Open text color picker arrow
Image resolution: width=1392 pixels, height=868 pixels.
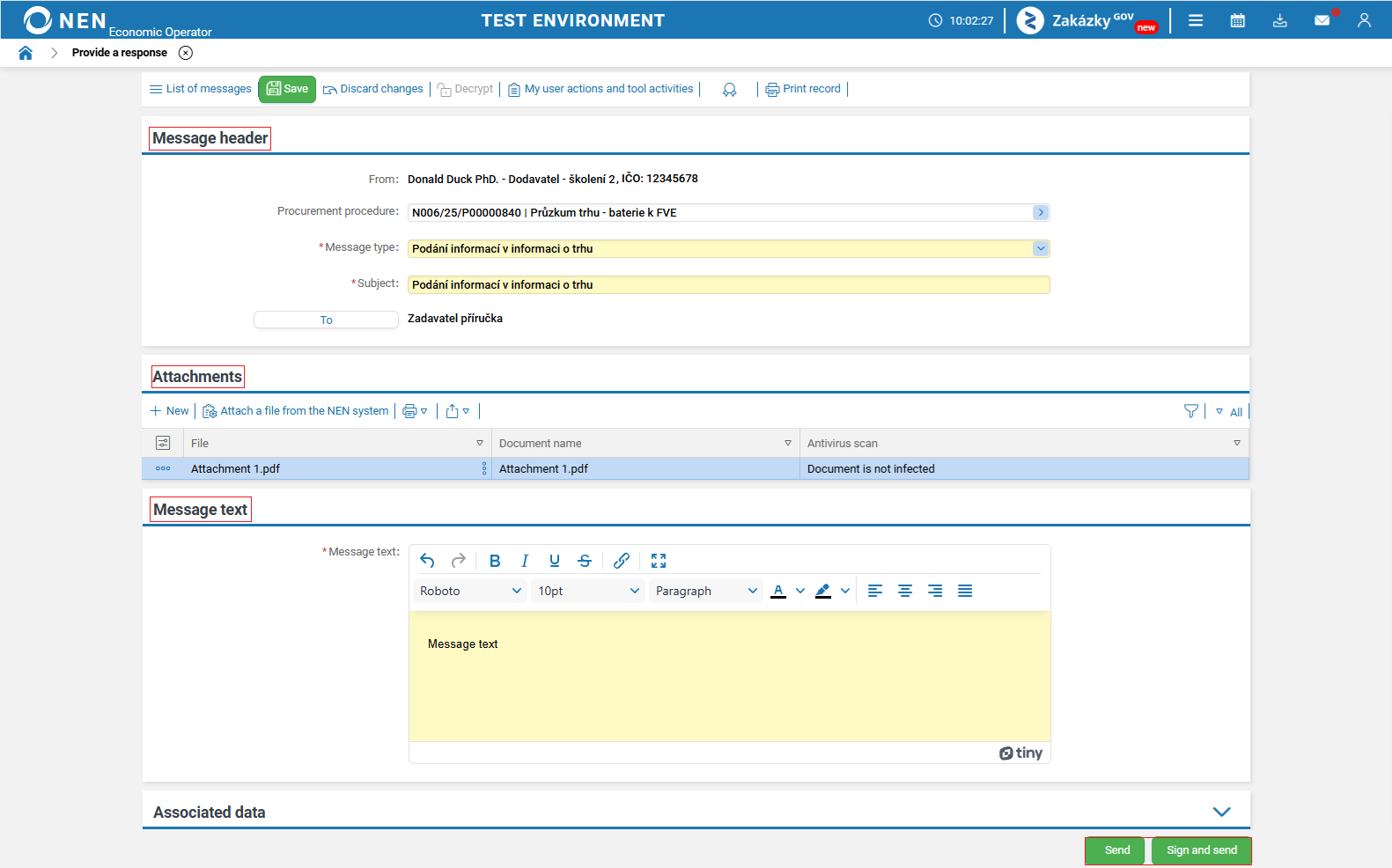tap(800, 591)
